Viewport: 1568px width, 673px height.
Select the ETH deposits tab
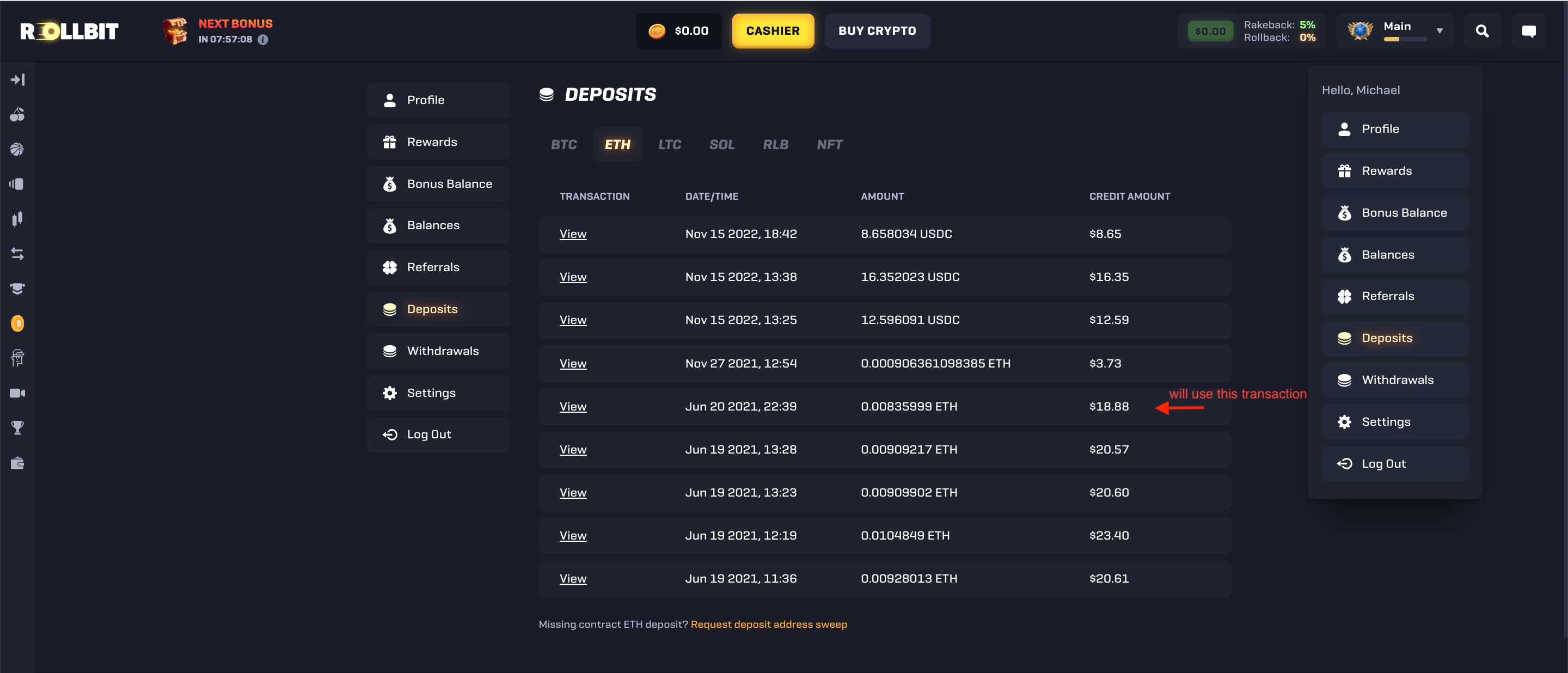point(617,144)
